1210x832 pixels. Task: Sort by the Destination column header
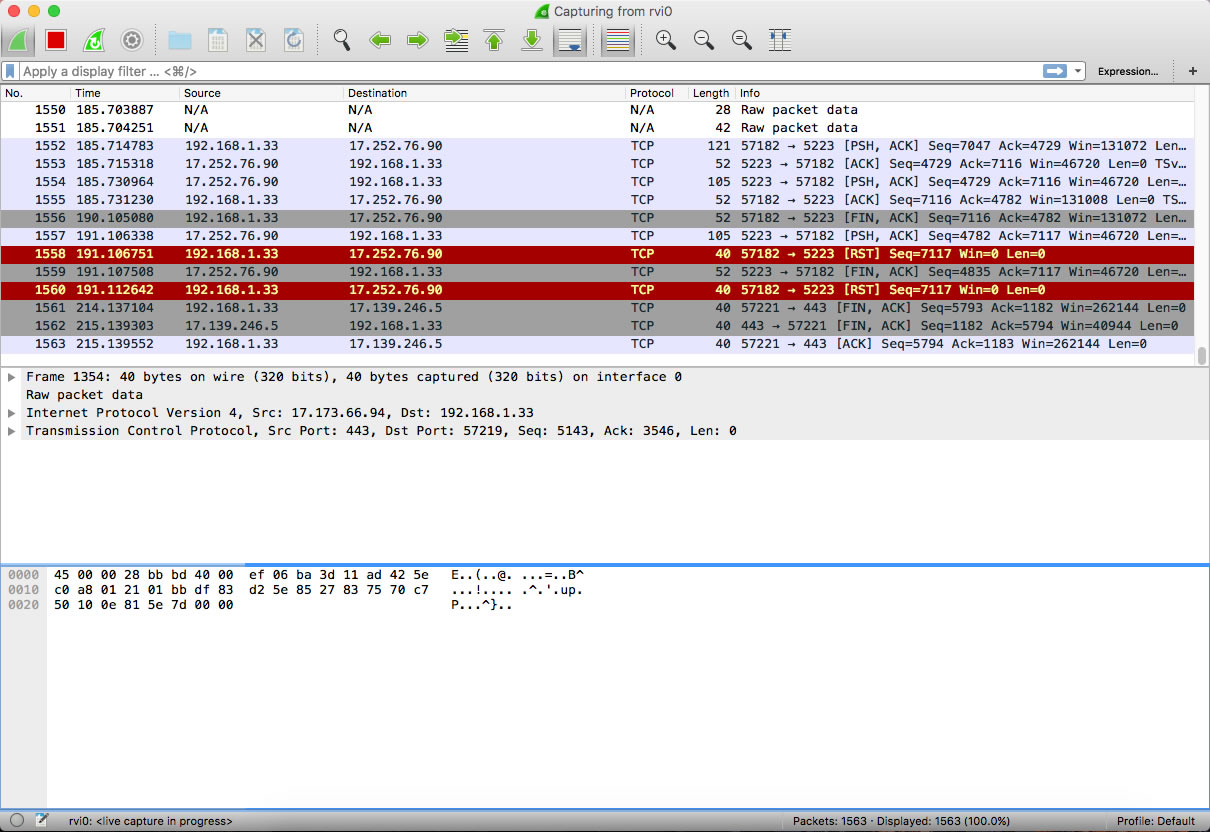pyautogui.click(x=485, y=93)
